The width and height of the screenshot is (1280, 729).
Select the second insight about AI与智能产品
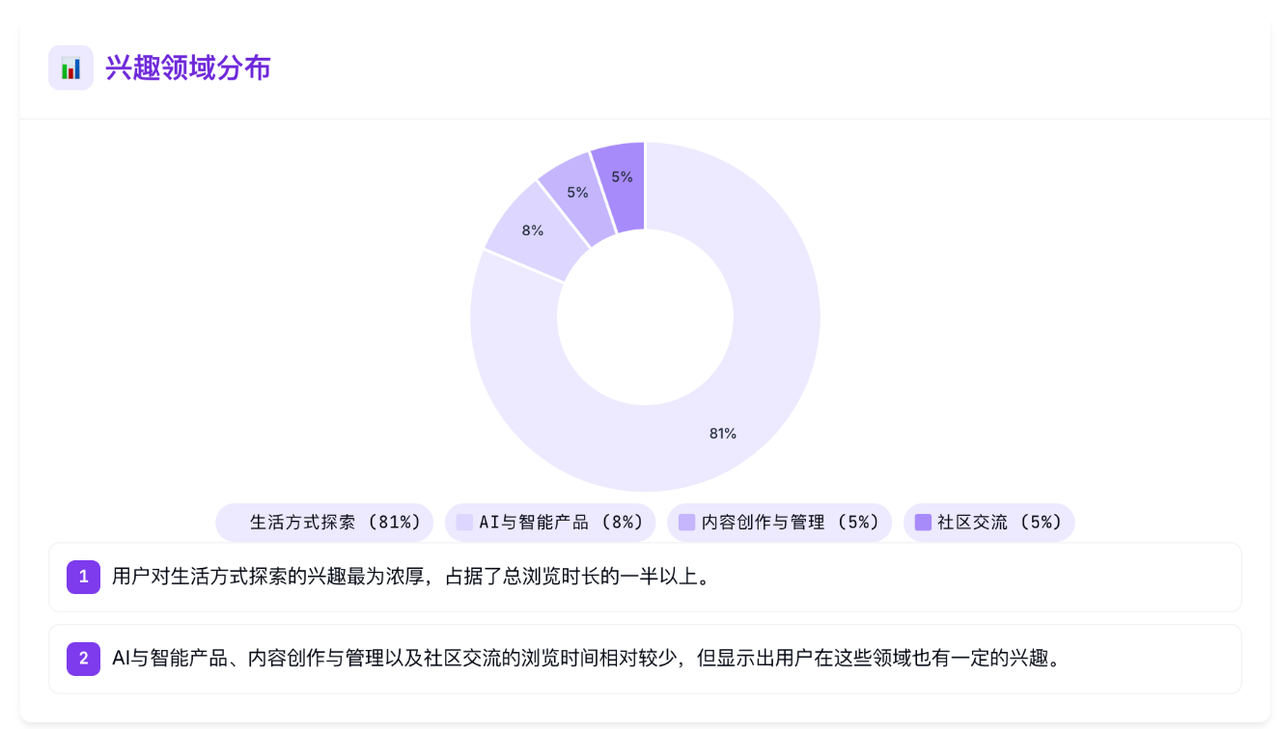645,659
